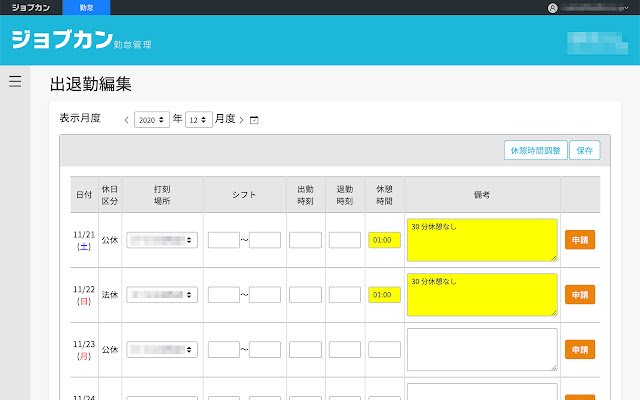Viewport: 640px width, 400px height.
Task: Click the empty 備考 textarea for 11/23
Action: (482, 349)
